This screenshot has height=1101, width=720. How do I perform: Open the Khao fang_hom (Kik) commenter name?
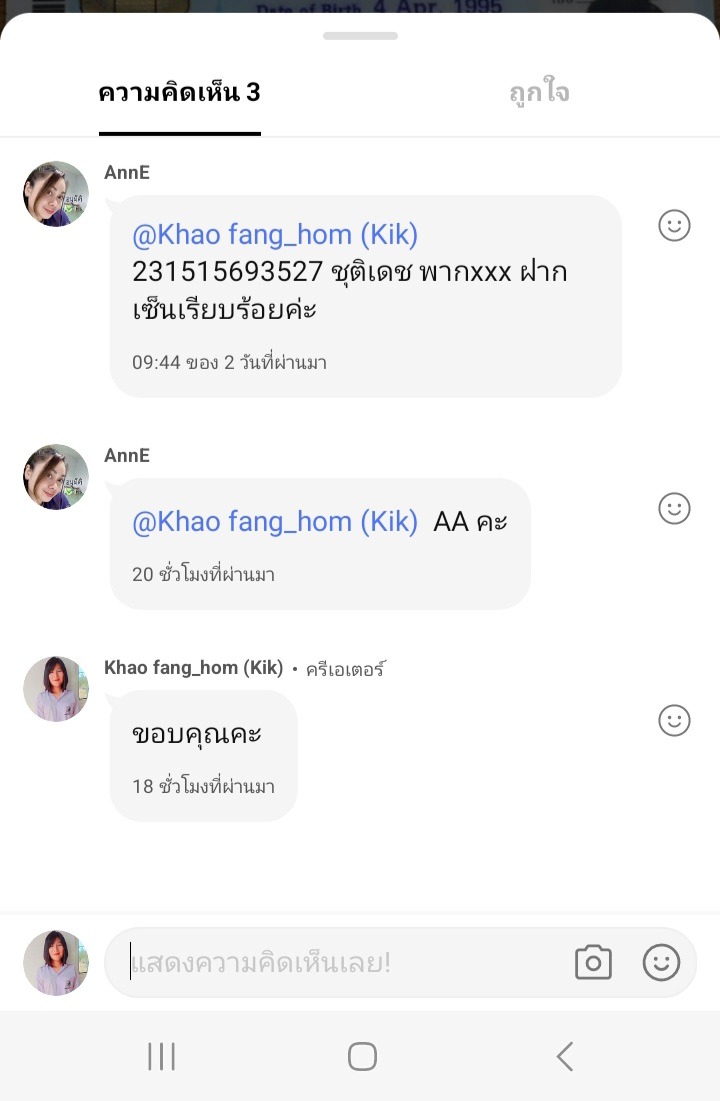(194, 668)
